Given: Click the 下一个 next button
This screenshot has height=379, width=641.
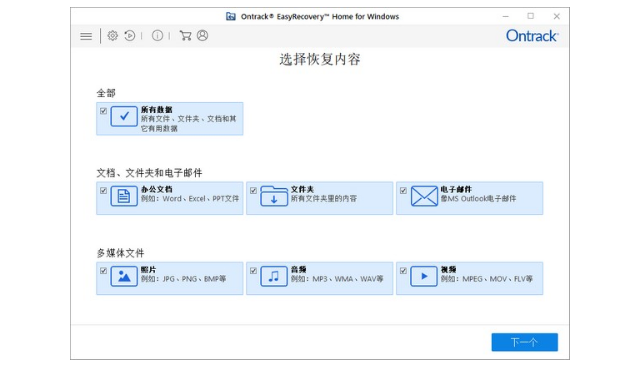Looking at the screenshot, I should [524, 342].
